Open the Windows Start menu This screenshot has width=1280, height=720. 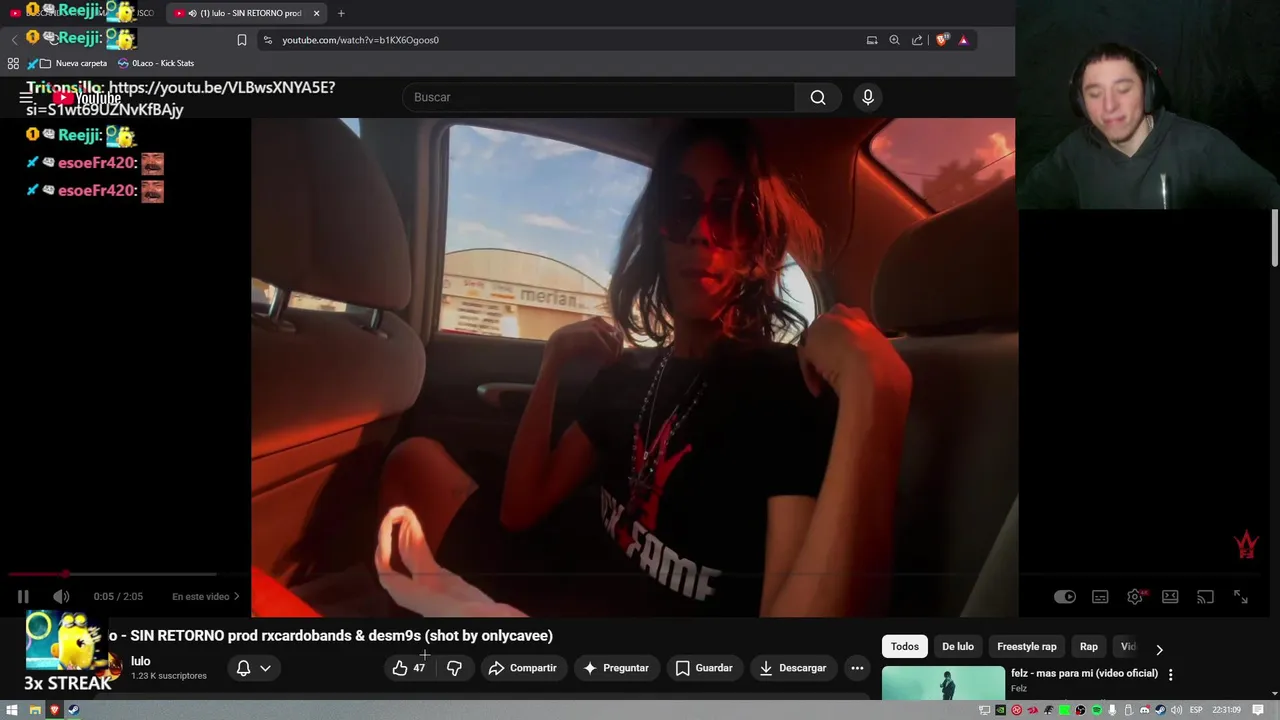(x=12, y=710)
